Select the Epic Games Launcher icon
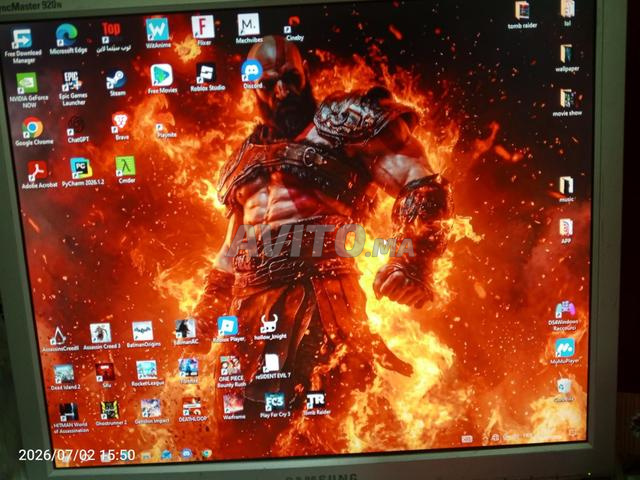The width and height of the screenshot is (640, 480). [72, 82]
